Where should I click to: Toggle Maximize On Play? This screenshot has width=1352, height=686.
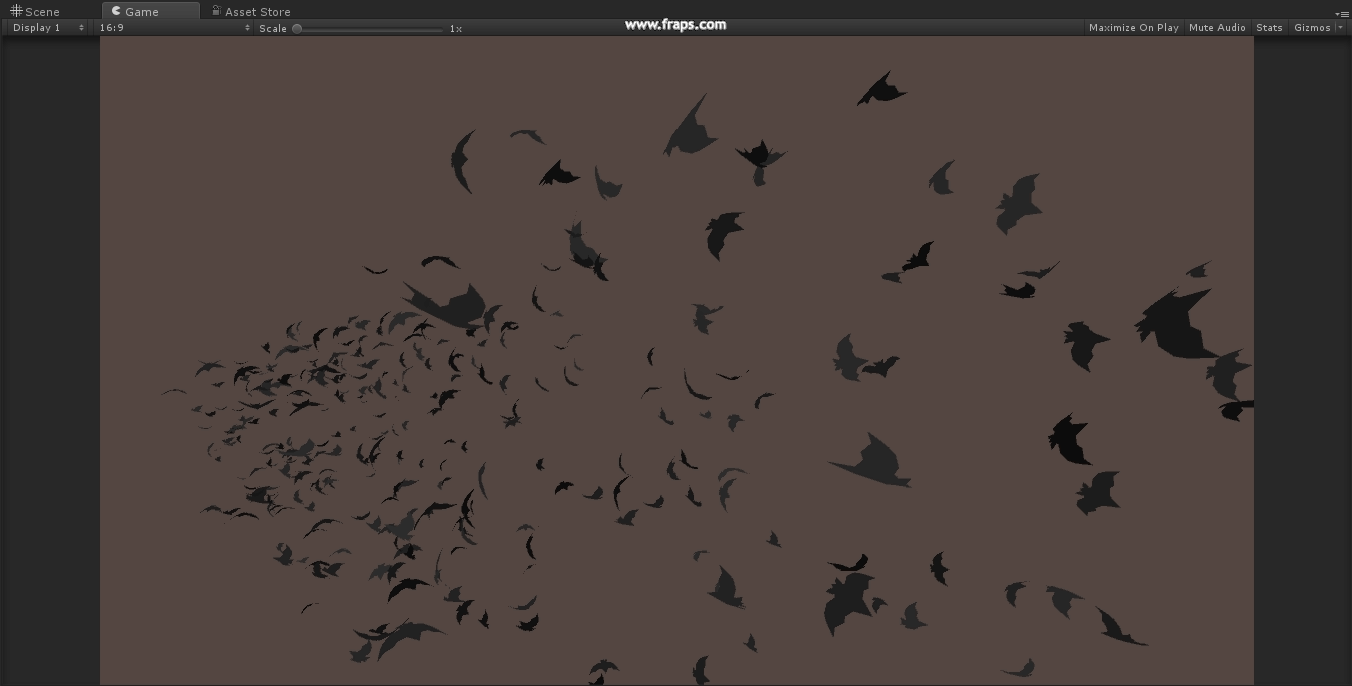tap(1134, 28)
